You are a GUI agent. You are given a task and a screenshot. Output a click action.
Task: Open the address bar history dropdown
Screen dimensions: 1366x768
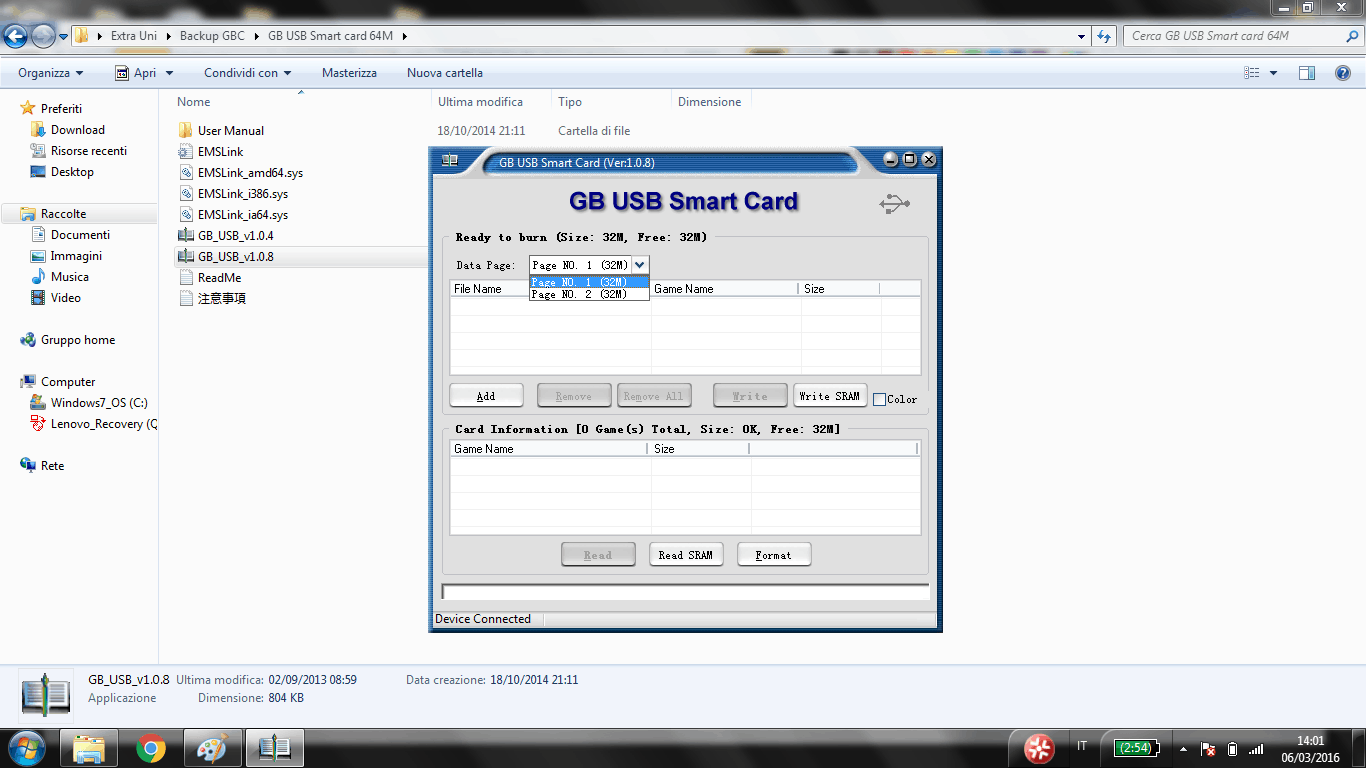click(x=1082, y=36)
